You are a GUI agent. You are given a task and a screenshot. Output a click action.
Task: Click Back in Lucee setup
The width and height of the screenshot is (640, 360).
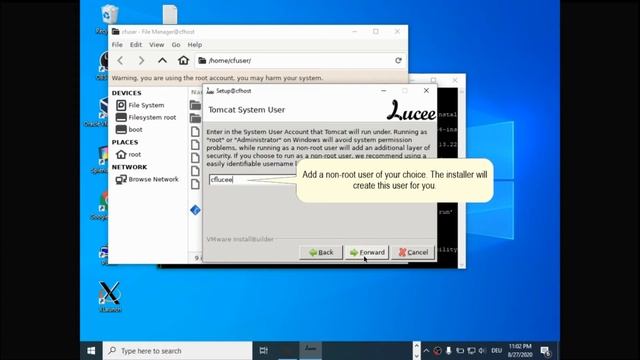click(321, 252)
